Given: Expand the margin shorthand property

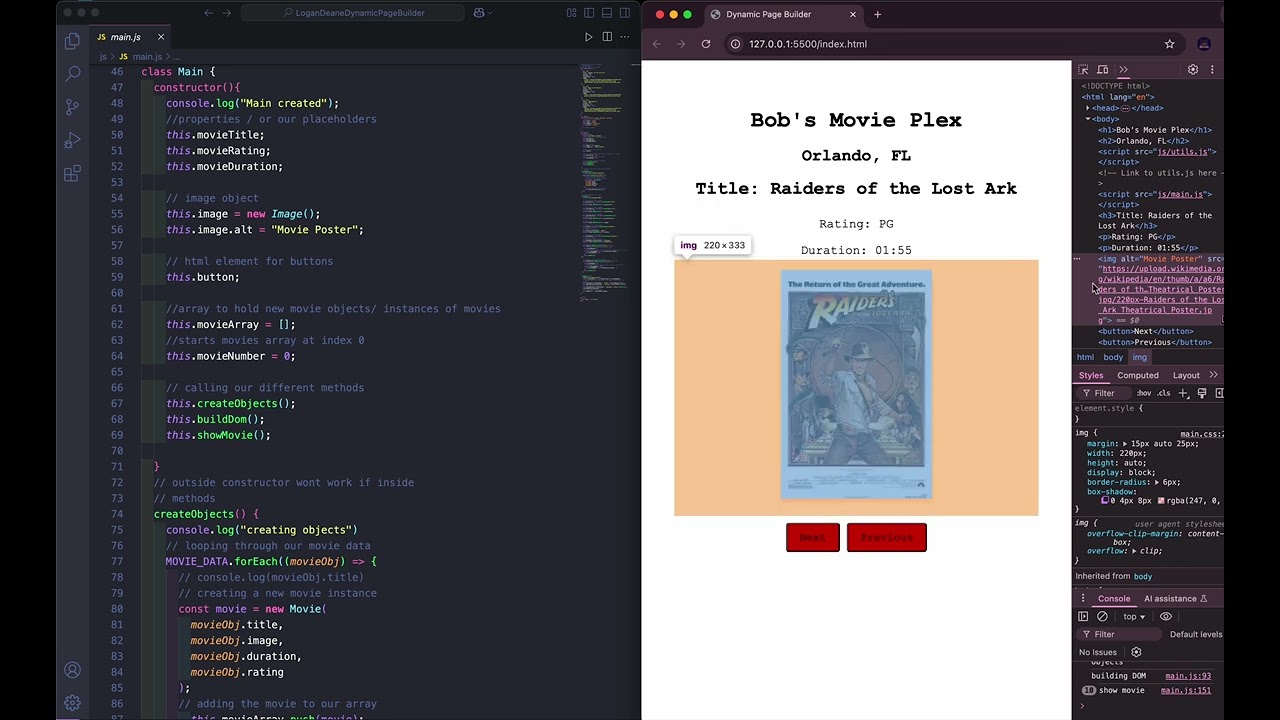Looking at the screenshot, I should coord(1125,444).
